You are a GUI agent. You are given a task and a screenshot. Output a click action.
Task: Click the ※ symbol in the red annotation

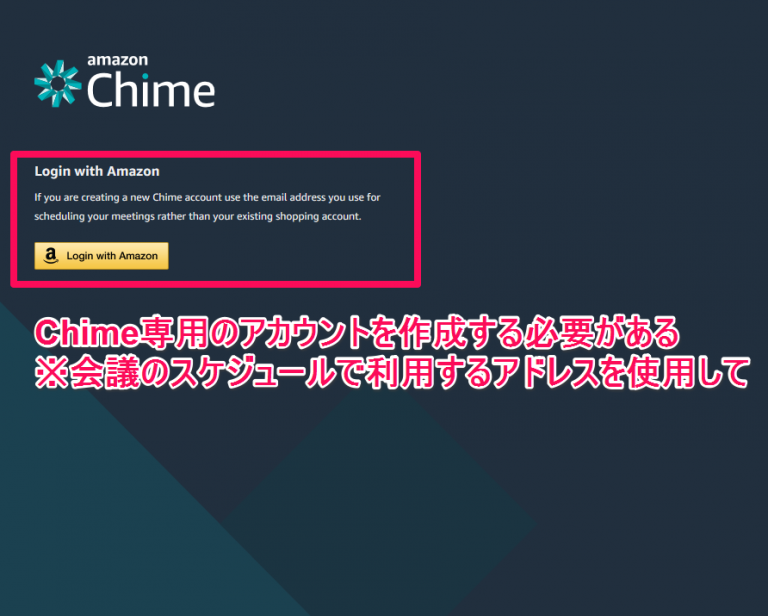click(51, 374)
